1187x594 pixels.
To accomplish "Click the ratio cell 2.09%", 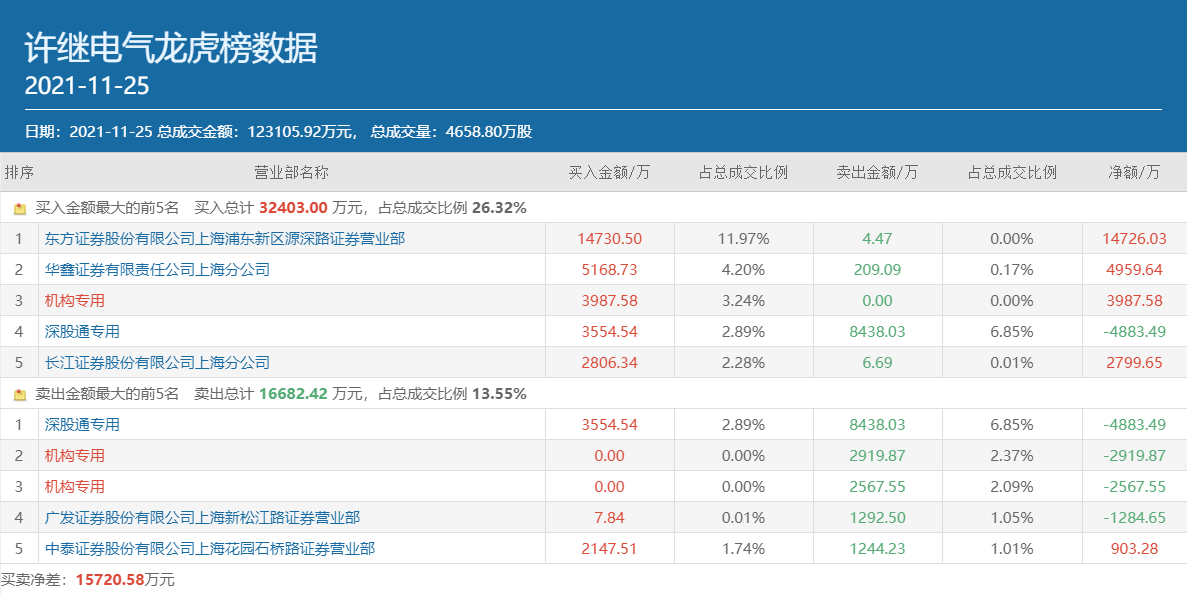I will point(1012,487).
